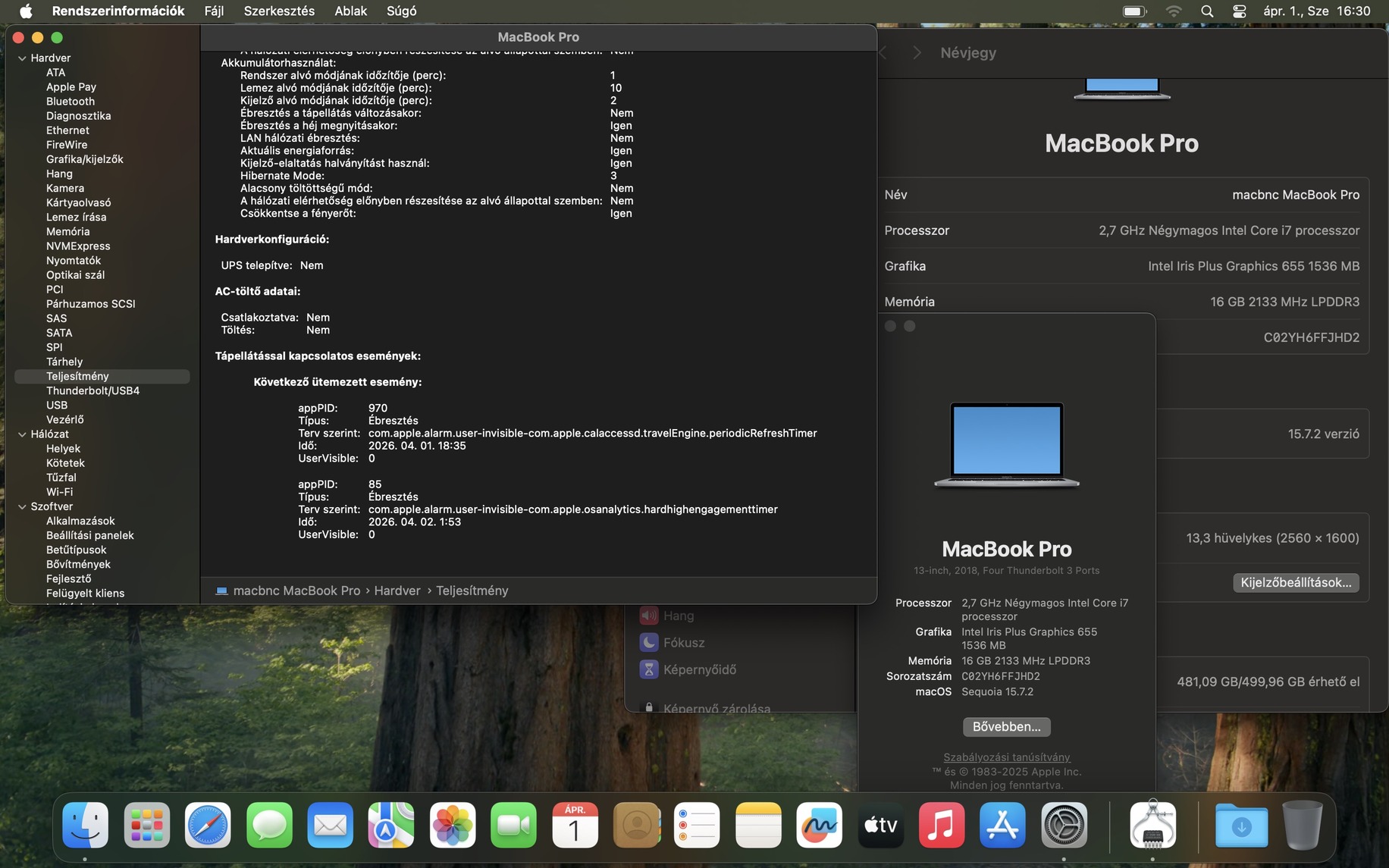Open the Ablak menu
Image resolution: width=1389 pixels, height=868 pixels.
point(350,11)
